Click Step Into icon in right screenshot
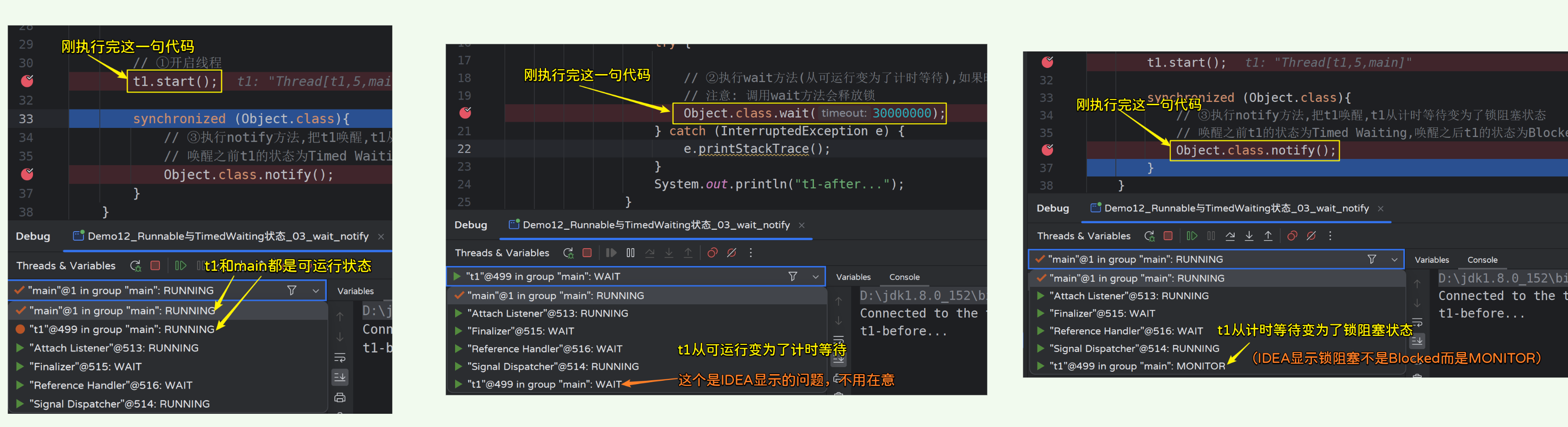Screen dimensions: 1568x427 [x=1249, y=236]
